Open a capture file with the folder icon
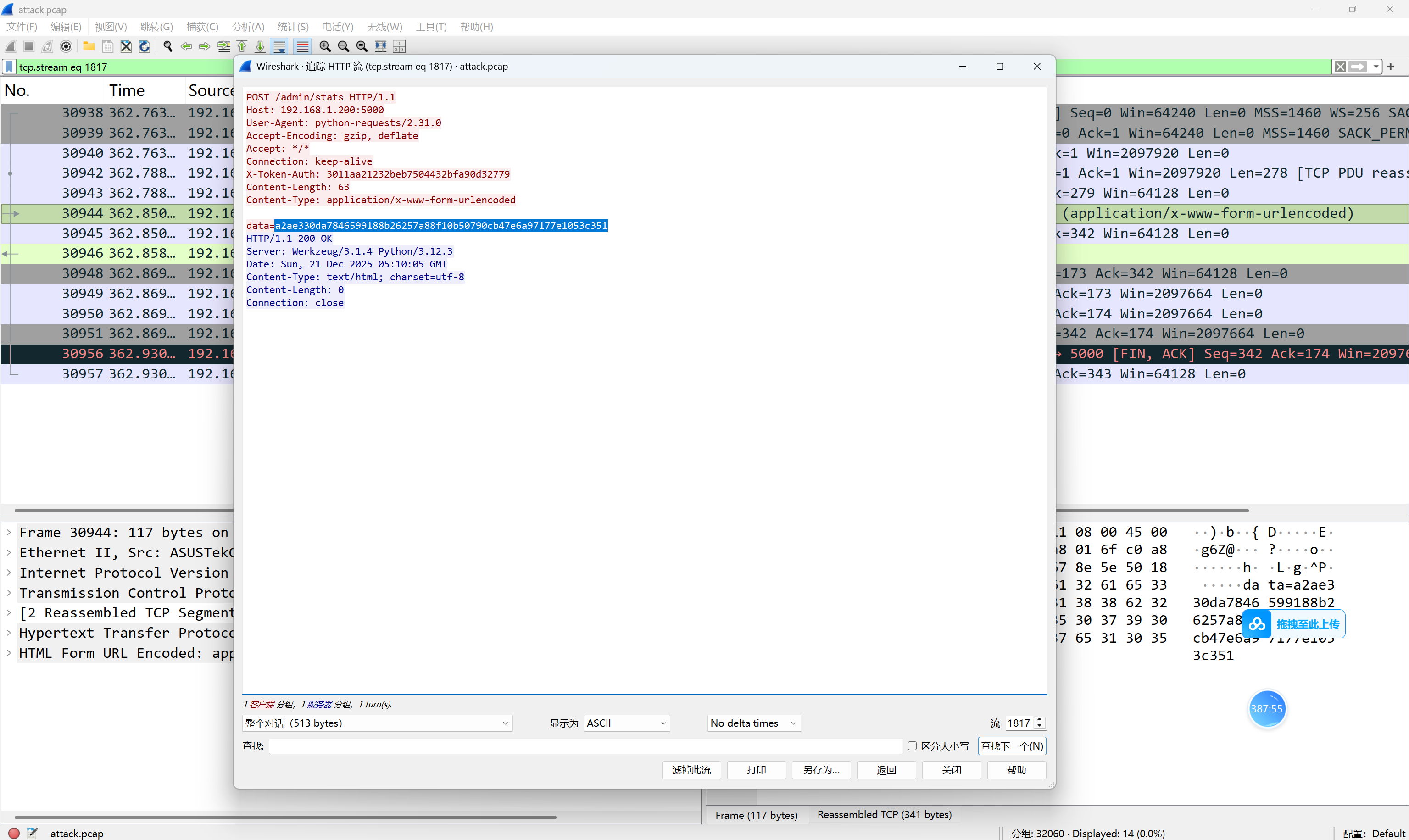This screenshot has width=1409, height=840. point(89,46)
